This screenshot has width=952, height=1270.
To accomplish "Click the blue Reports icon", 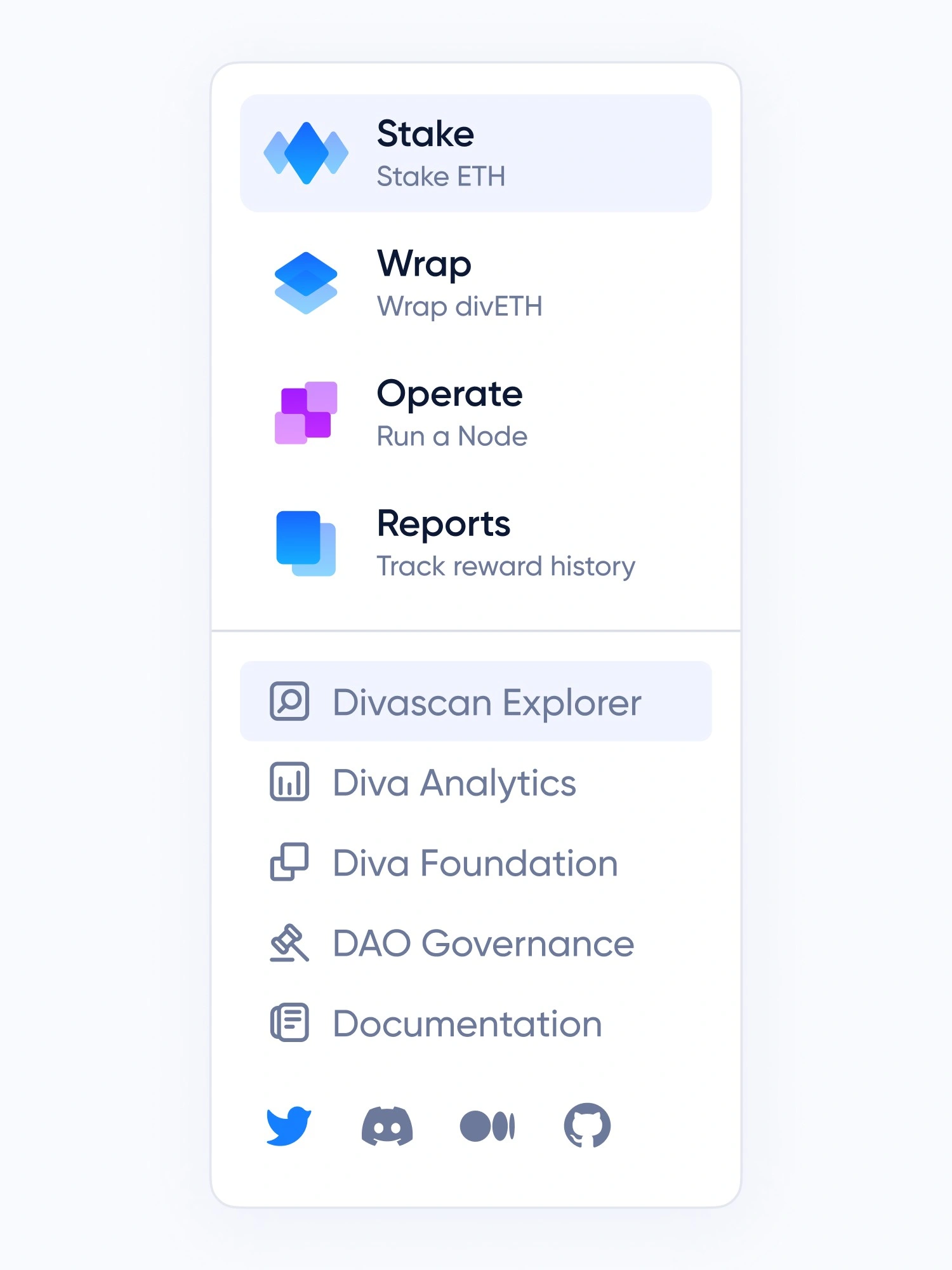I will tap(306, 544).
